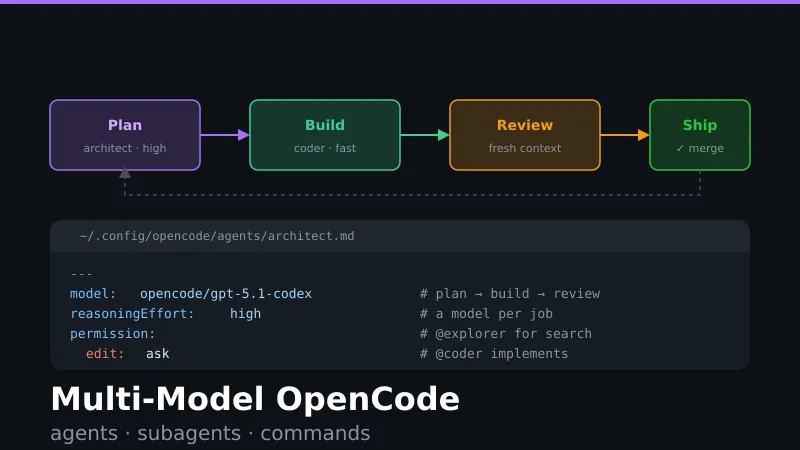Click the 'Multi-Model OpenCode' heading
Viewport: 800px width, 450px height.
pyautogui.click(x=255, y=398)
